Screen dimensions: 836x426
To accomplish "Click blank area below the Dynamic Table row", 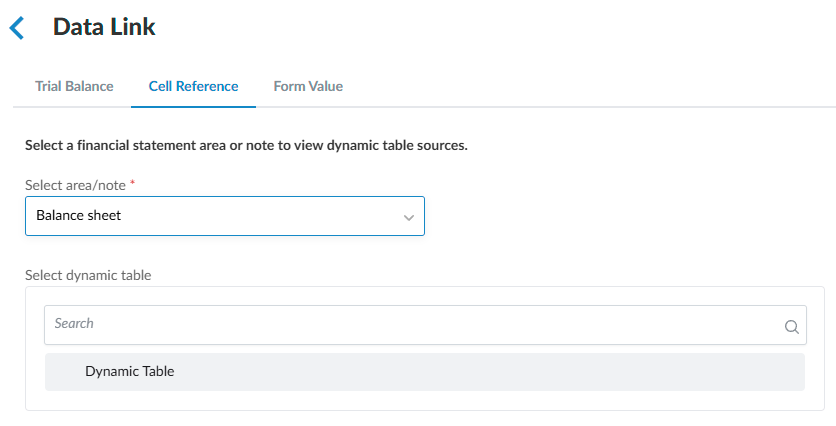I will point(424,400).
